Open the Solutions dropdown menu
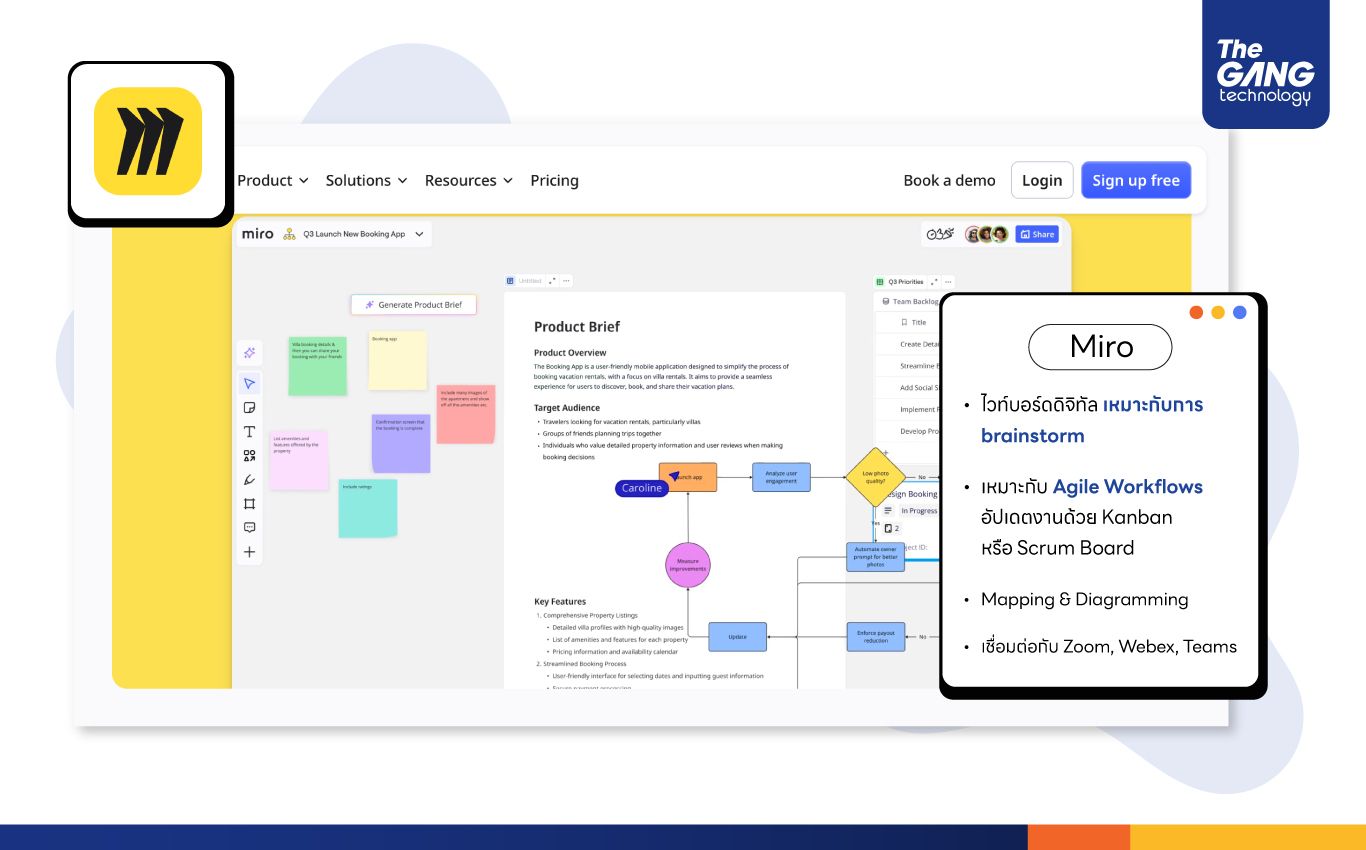The height and width of the screenshot is (850, 1366). click(x=366, y=181)
